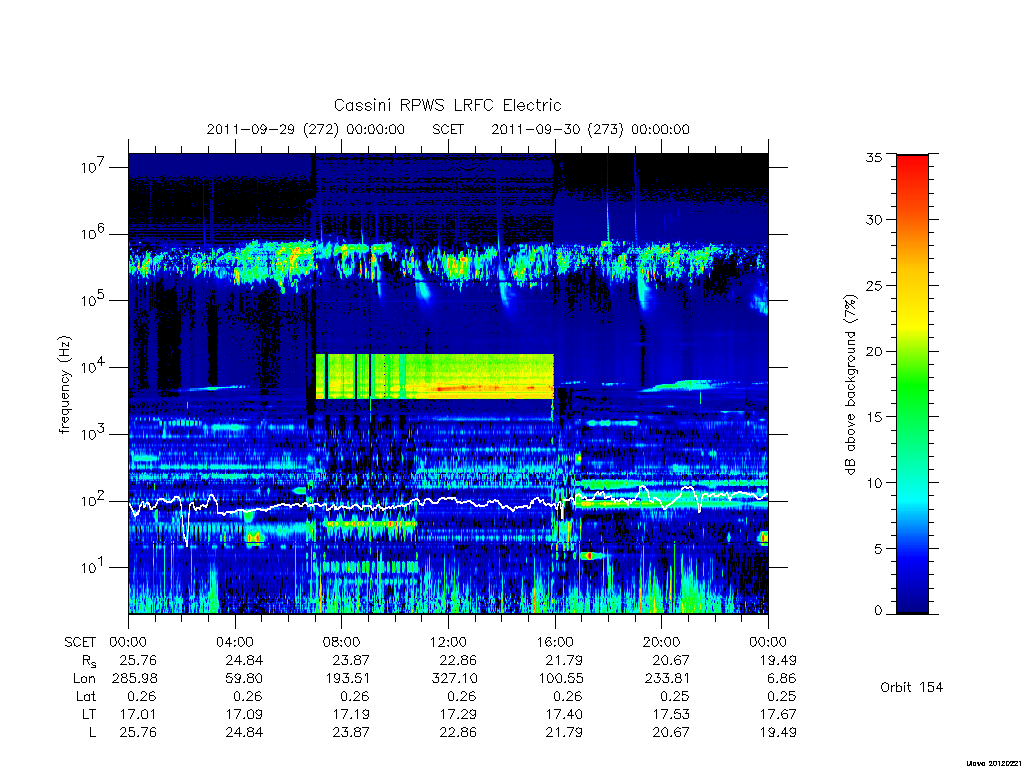
Task: Select the 0 dB tick on colorbar
Action: [x=878, y=611]
